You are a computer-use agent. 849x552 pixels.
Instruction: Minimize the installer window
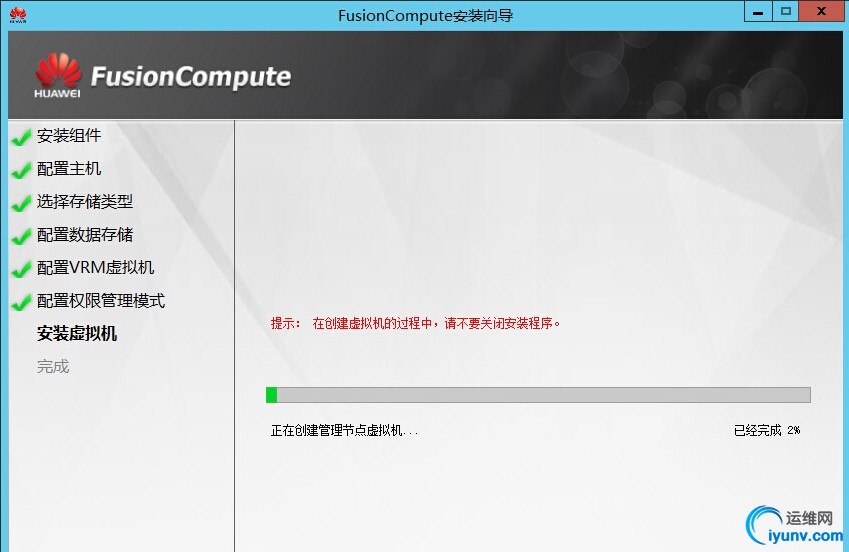(x=758, y=11)
